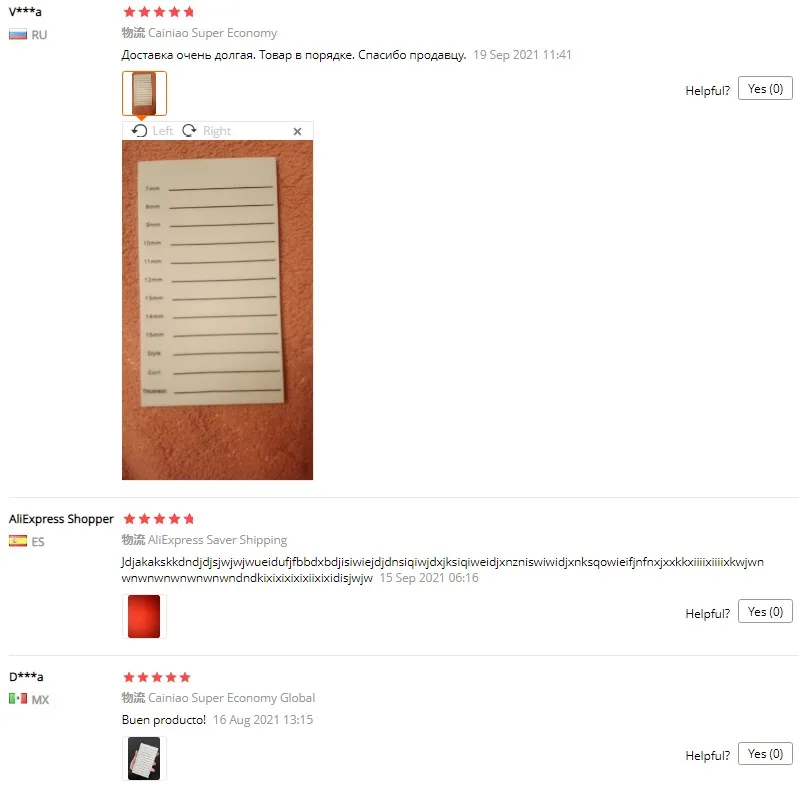Image resolution: width=799 pixels, height=787 pixels.
Task: Click the star rating of the AliExpress Shopper review
Action: pos(159,519)
